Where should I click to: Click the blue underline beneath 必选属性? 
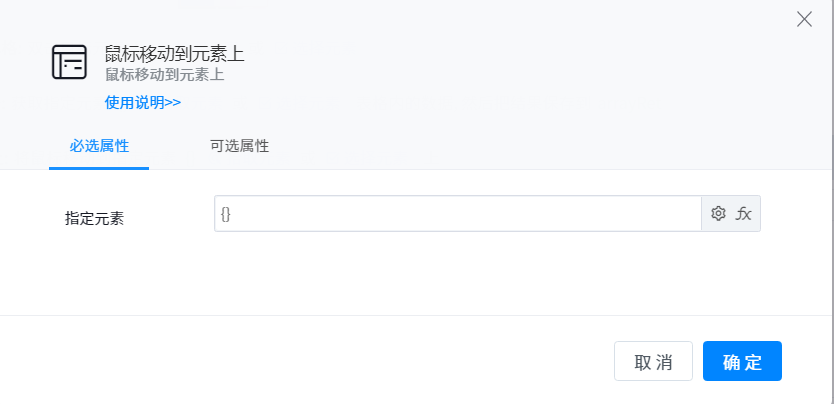99,168
